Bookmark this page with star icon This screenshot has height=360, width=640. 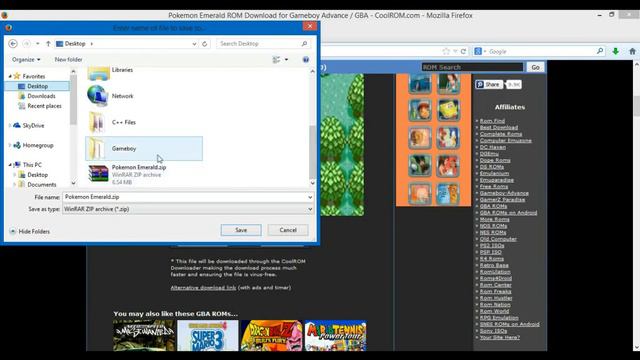point(446,51)
